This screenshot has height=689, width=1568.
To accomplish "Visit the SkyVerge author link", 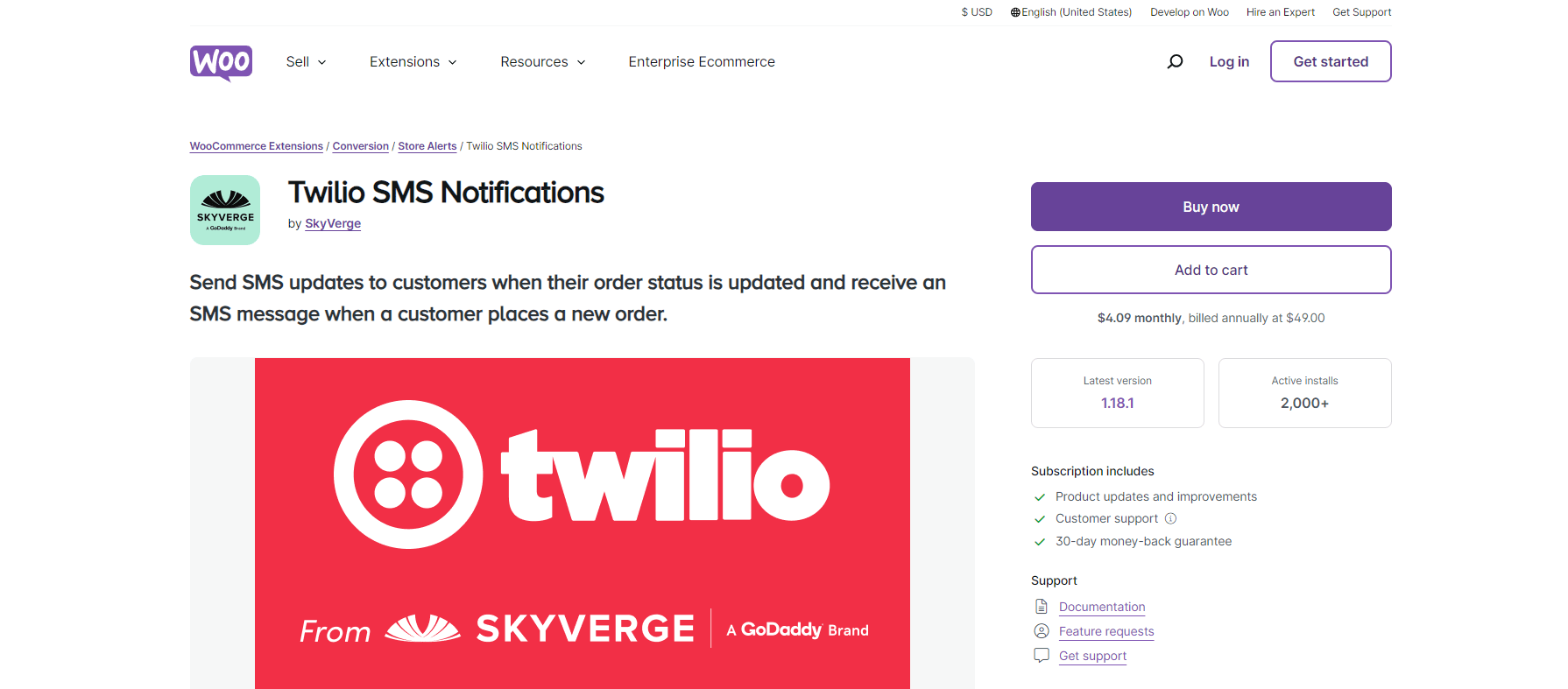I will click(332, 223).
